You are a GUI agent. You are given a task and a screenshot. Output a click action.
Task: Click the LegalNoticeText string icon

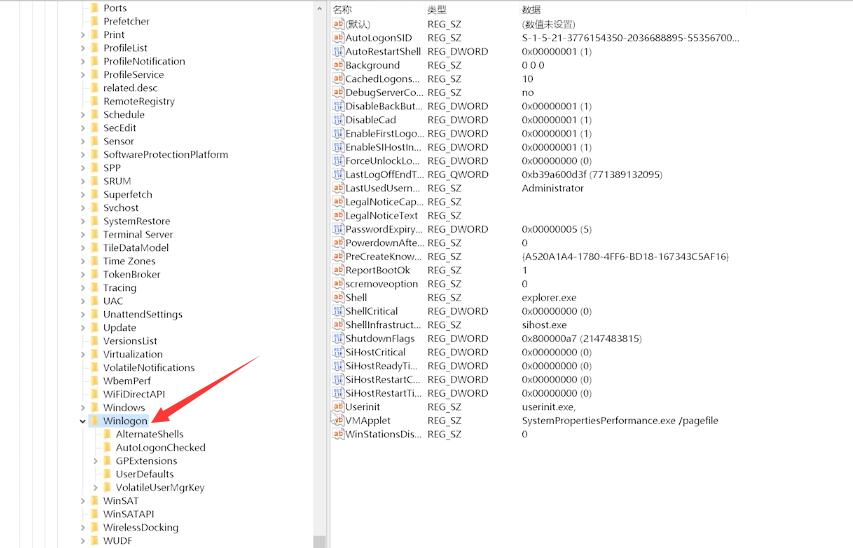pyautogui.click(x=338, y=215)
